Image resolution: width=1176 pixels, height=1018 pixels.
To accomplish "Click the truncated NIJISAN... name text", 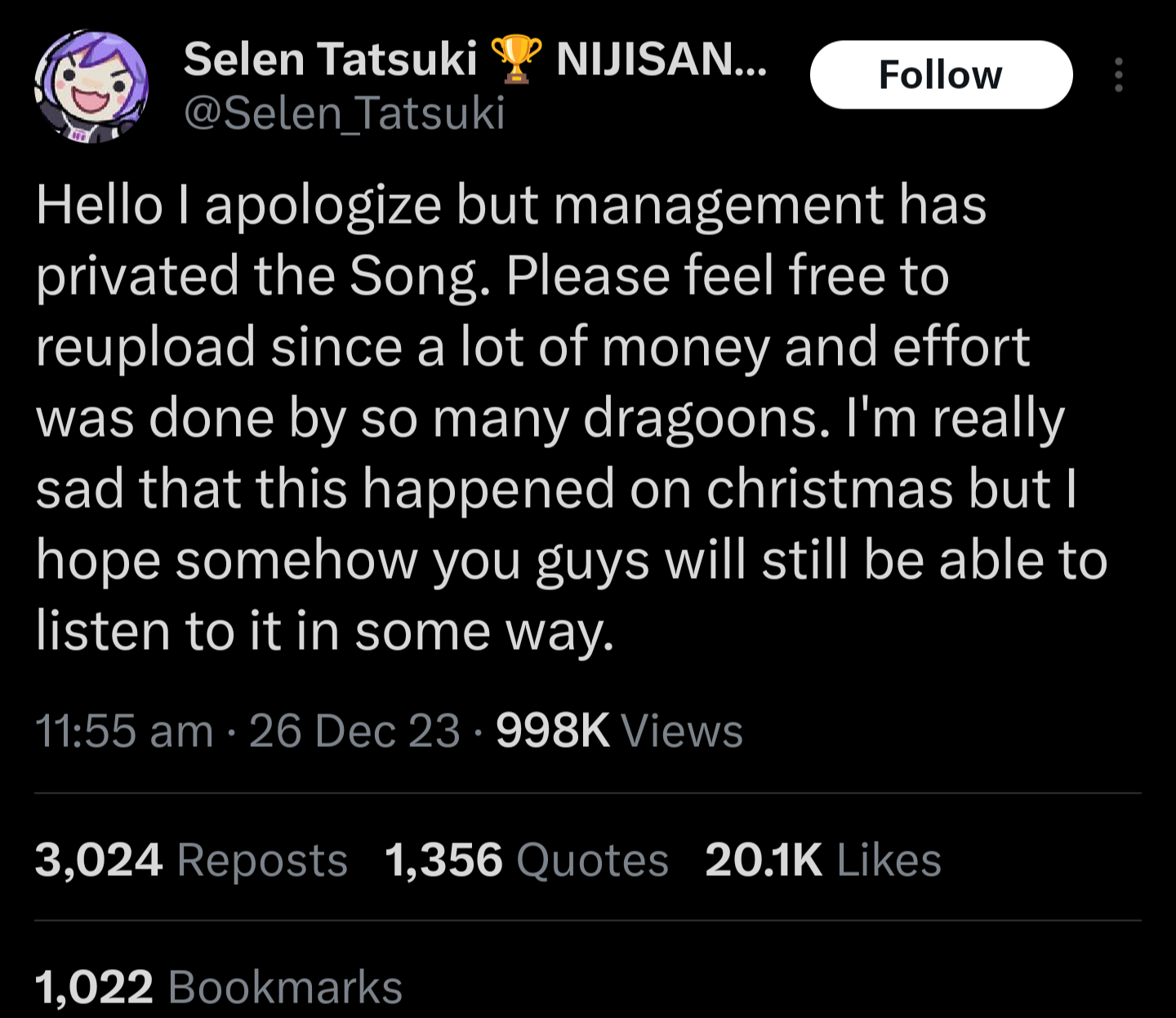I will pyautogui.click(x=661, y=60).
